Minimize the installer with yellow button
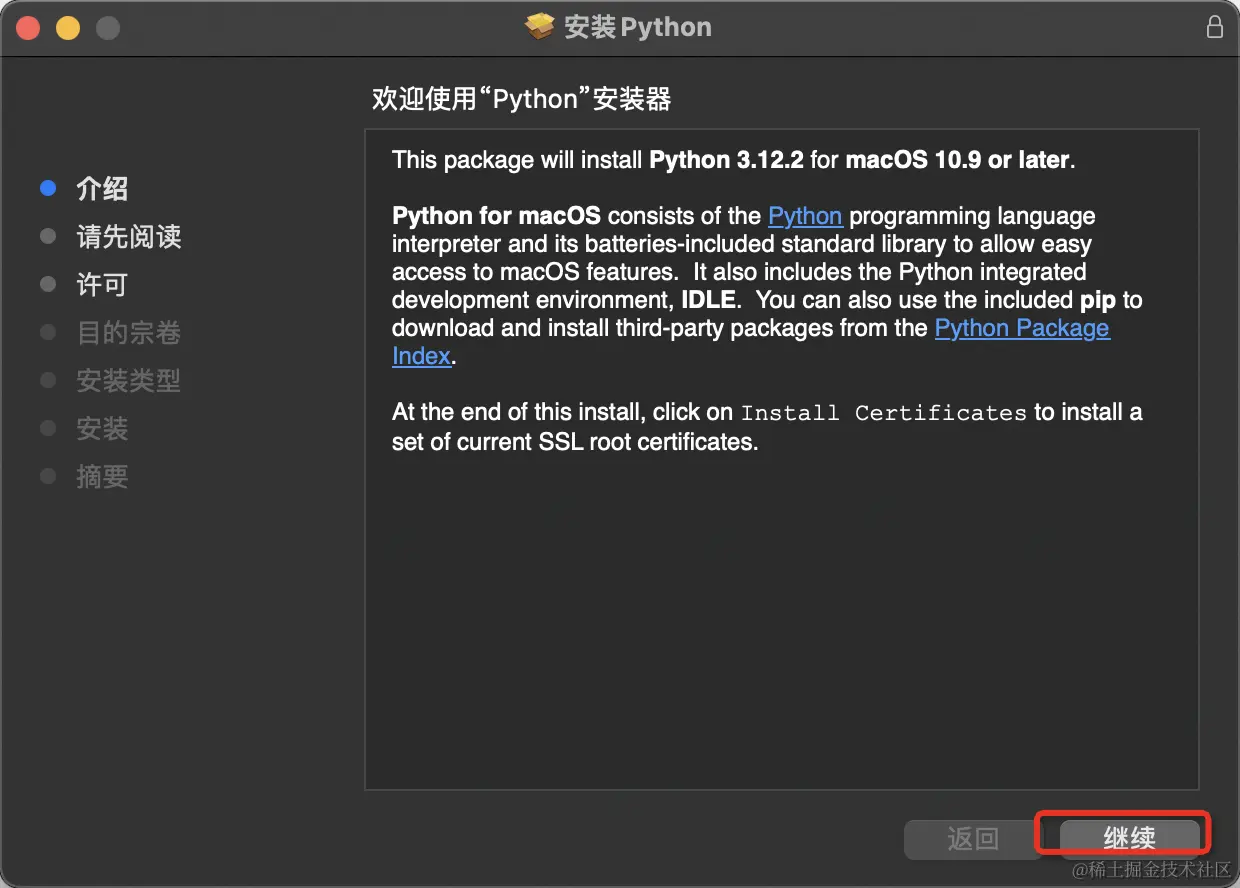Screen dimensions: 1240x888 (67, 28)
